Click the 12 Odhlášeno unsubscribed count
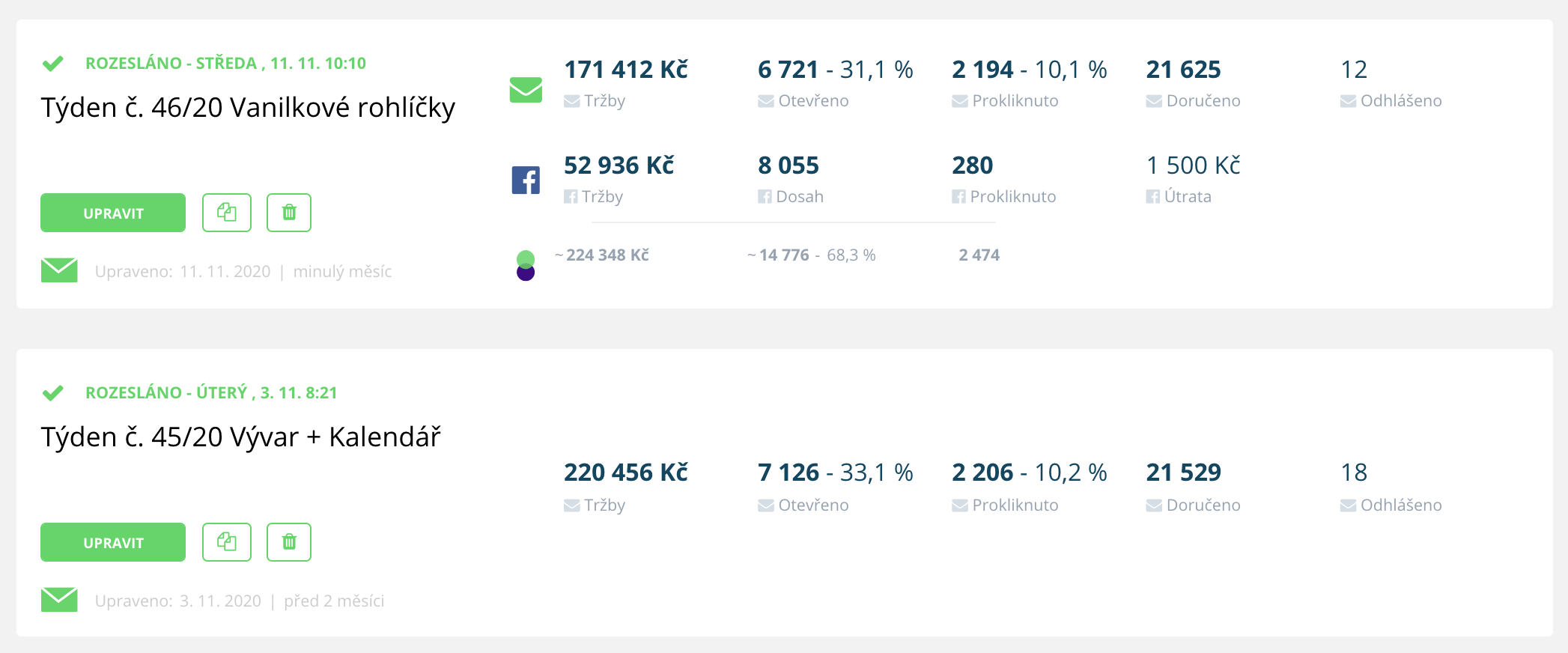This screenshot has width=1568, height=653. click(x=1354, y=70)
